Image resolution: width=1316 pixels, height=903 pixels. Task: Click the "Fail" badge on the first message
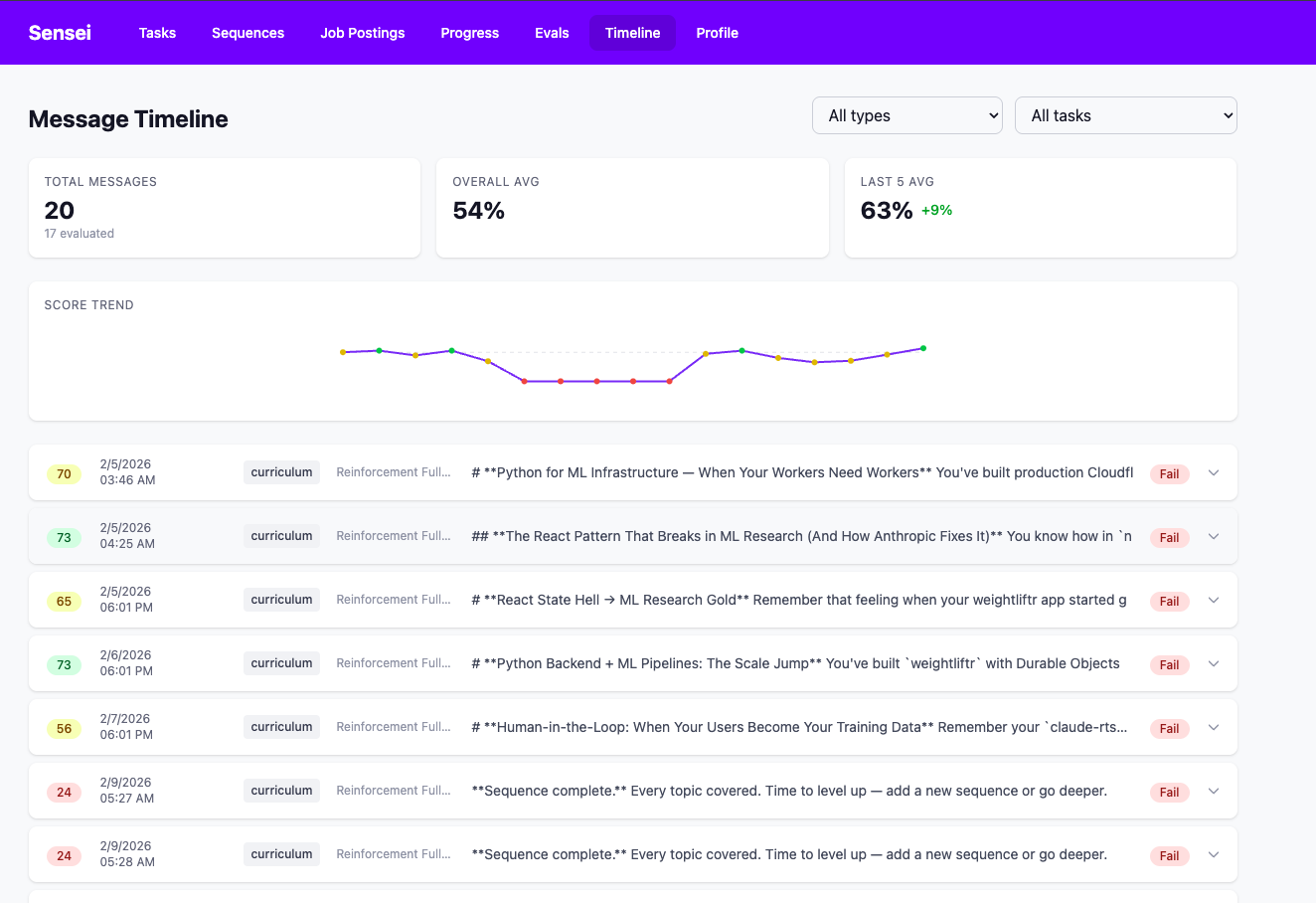[x=1169, y=473]
